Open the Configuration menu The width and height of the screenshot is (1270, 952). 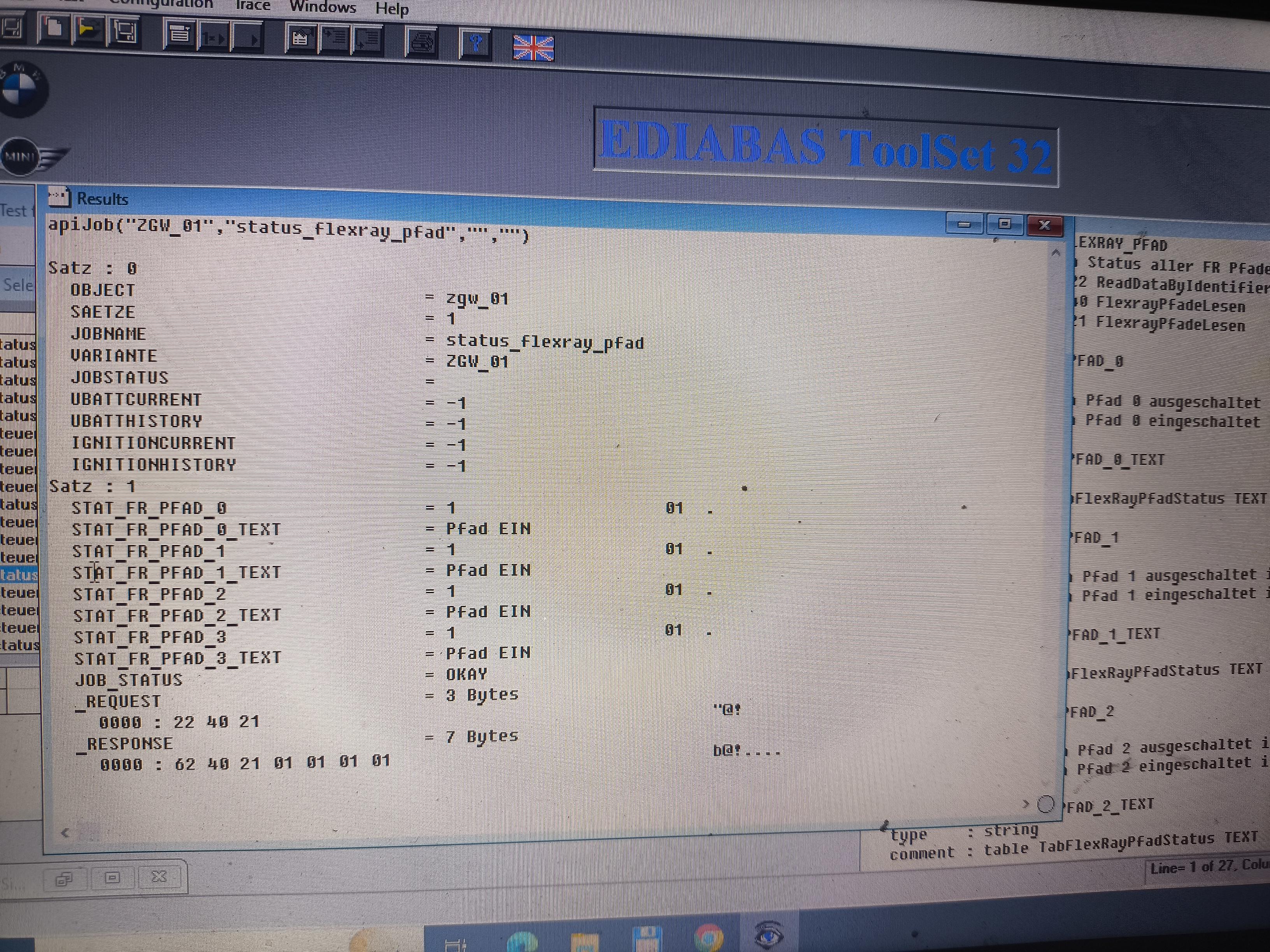tap(161, 4)
